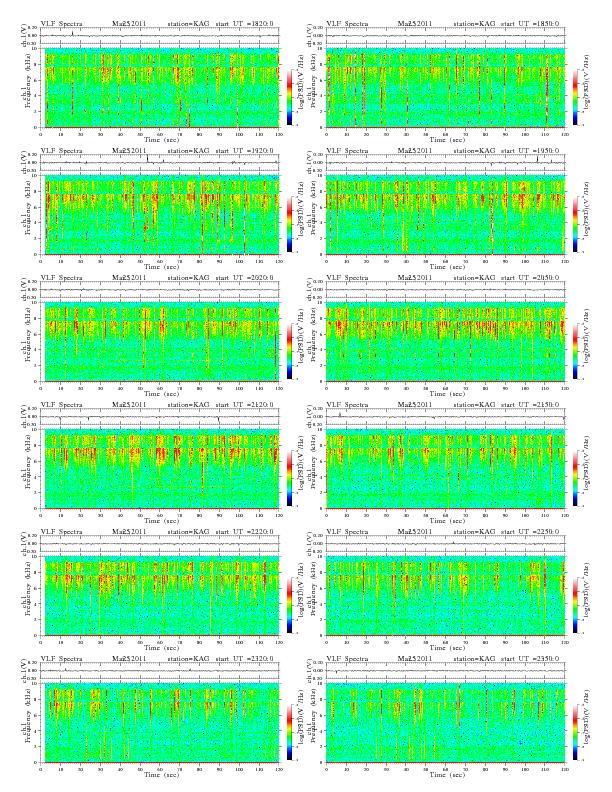Click the PSD color bar of the UT=2120:0 plot
The image size is (612, 792).
point(289,479)
